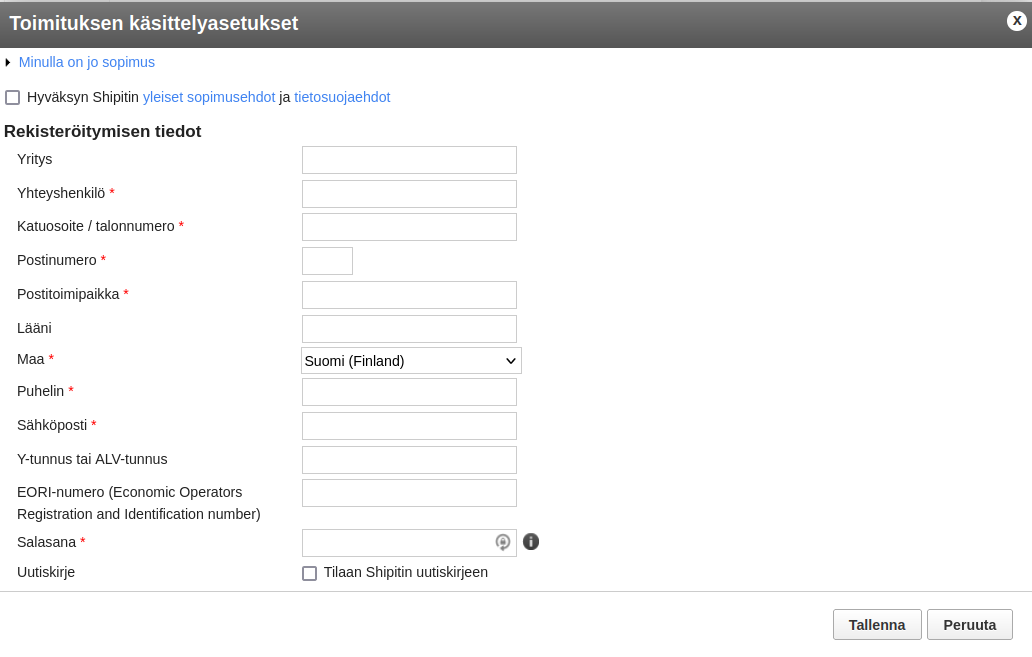Click the Tallenna button

(x=877, y=625)
